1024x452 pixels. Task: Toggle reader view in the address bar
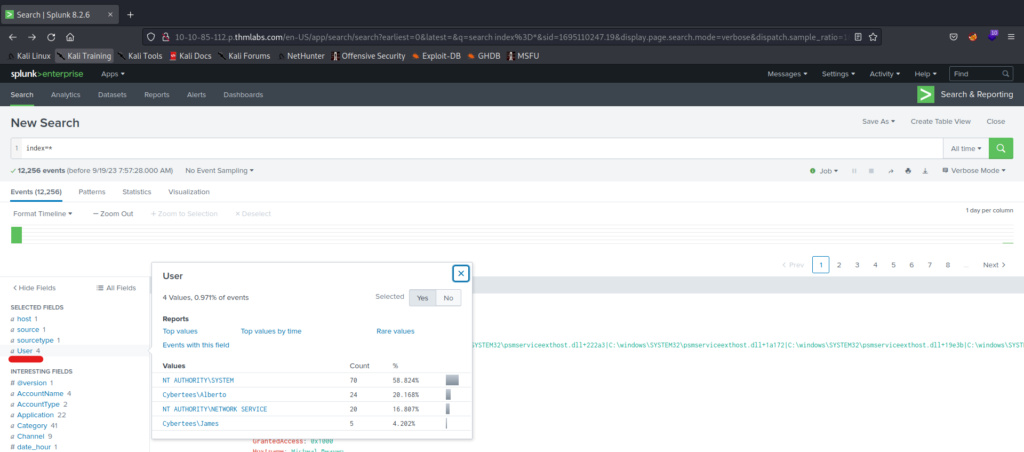[858, 37]
